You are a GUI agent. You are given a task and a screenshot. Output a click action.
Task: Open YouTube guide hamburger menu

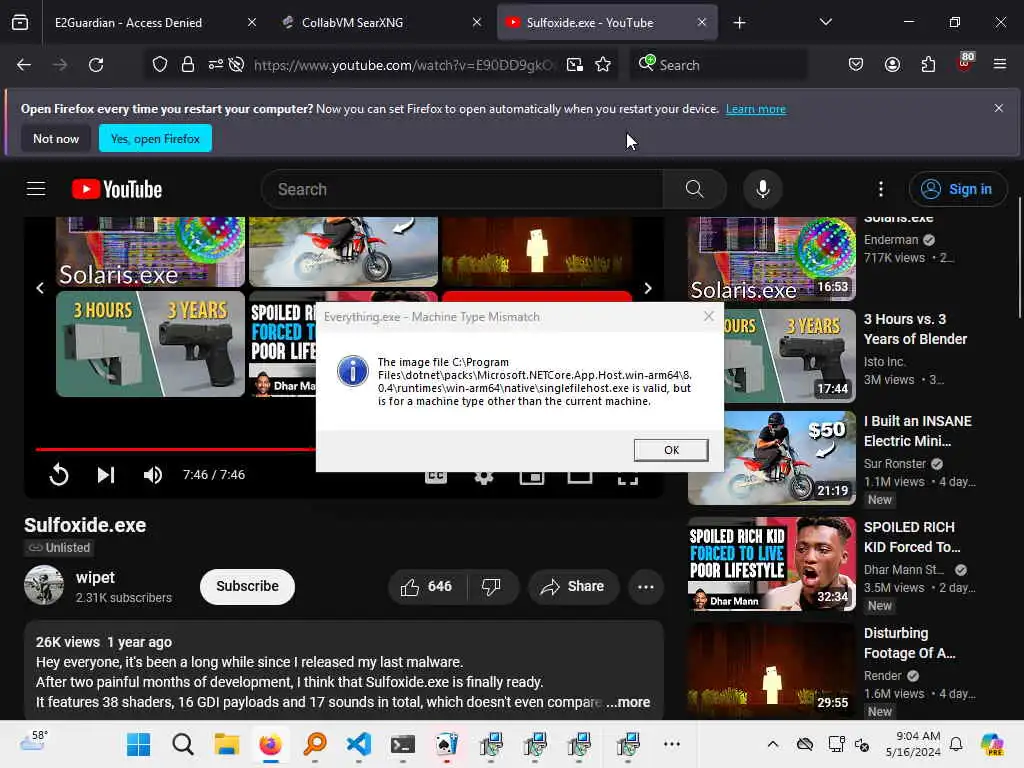coord(36,189)
